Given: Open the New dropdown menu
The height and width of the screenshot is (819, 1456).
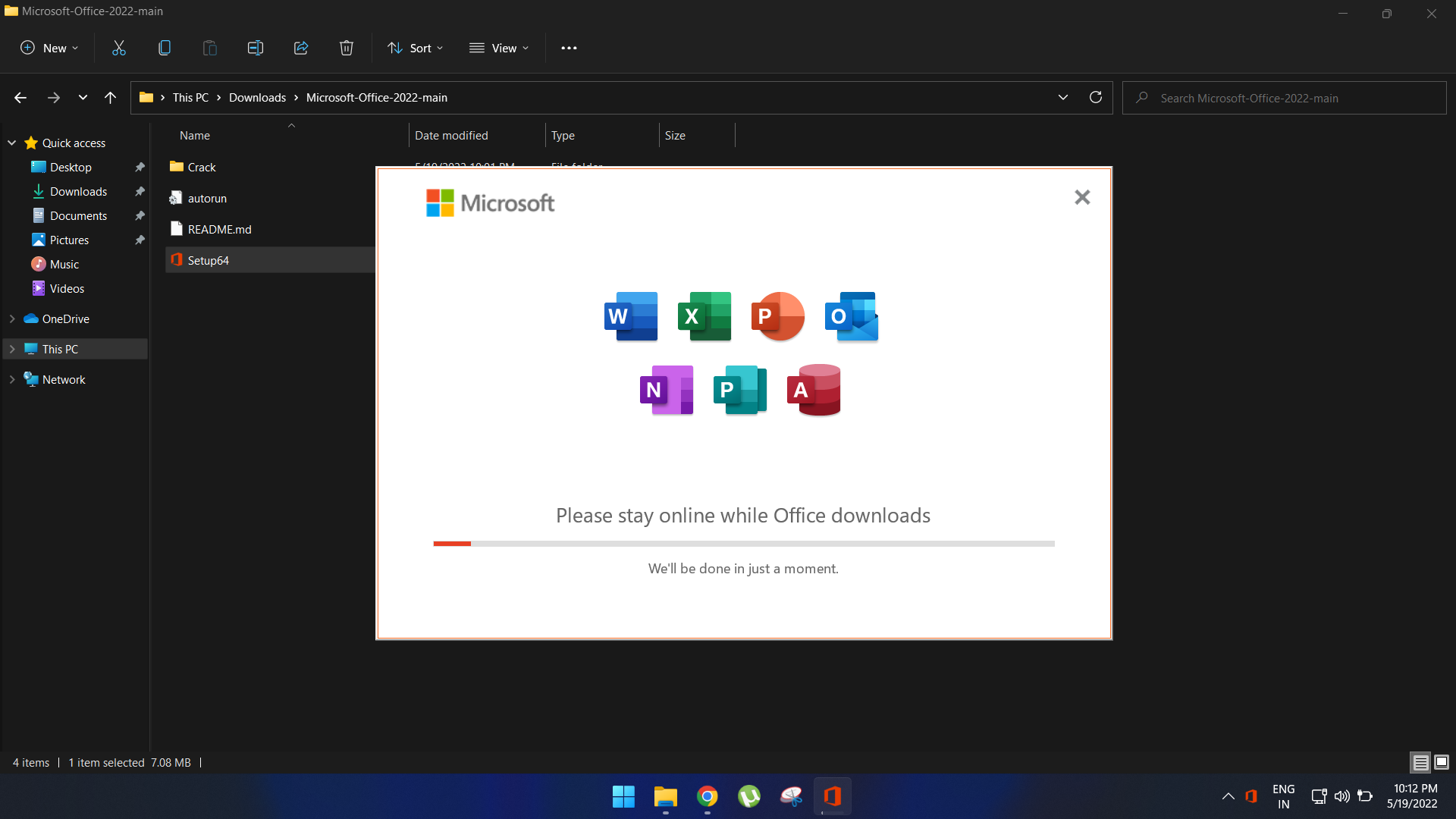Looking at the screenshot, I should (x=49, y=48).
